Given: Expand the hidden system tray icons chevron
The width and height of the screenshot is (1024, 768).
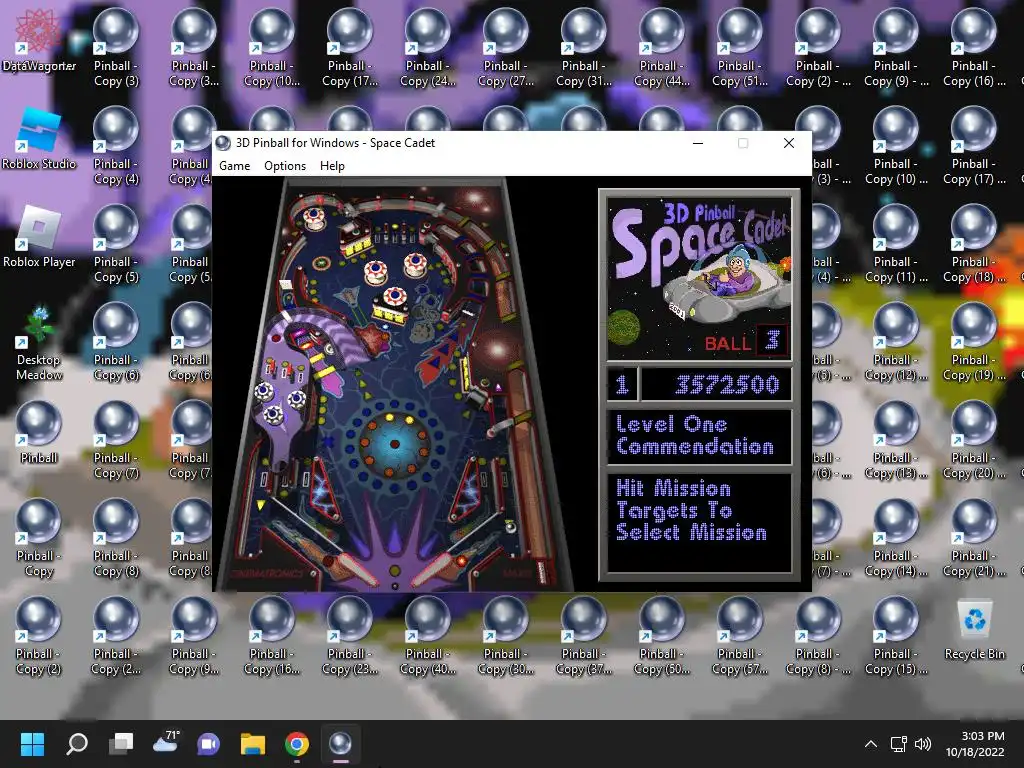Looking at the screenshot, I should (871, 744).
